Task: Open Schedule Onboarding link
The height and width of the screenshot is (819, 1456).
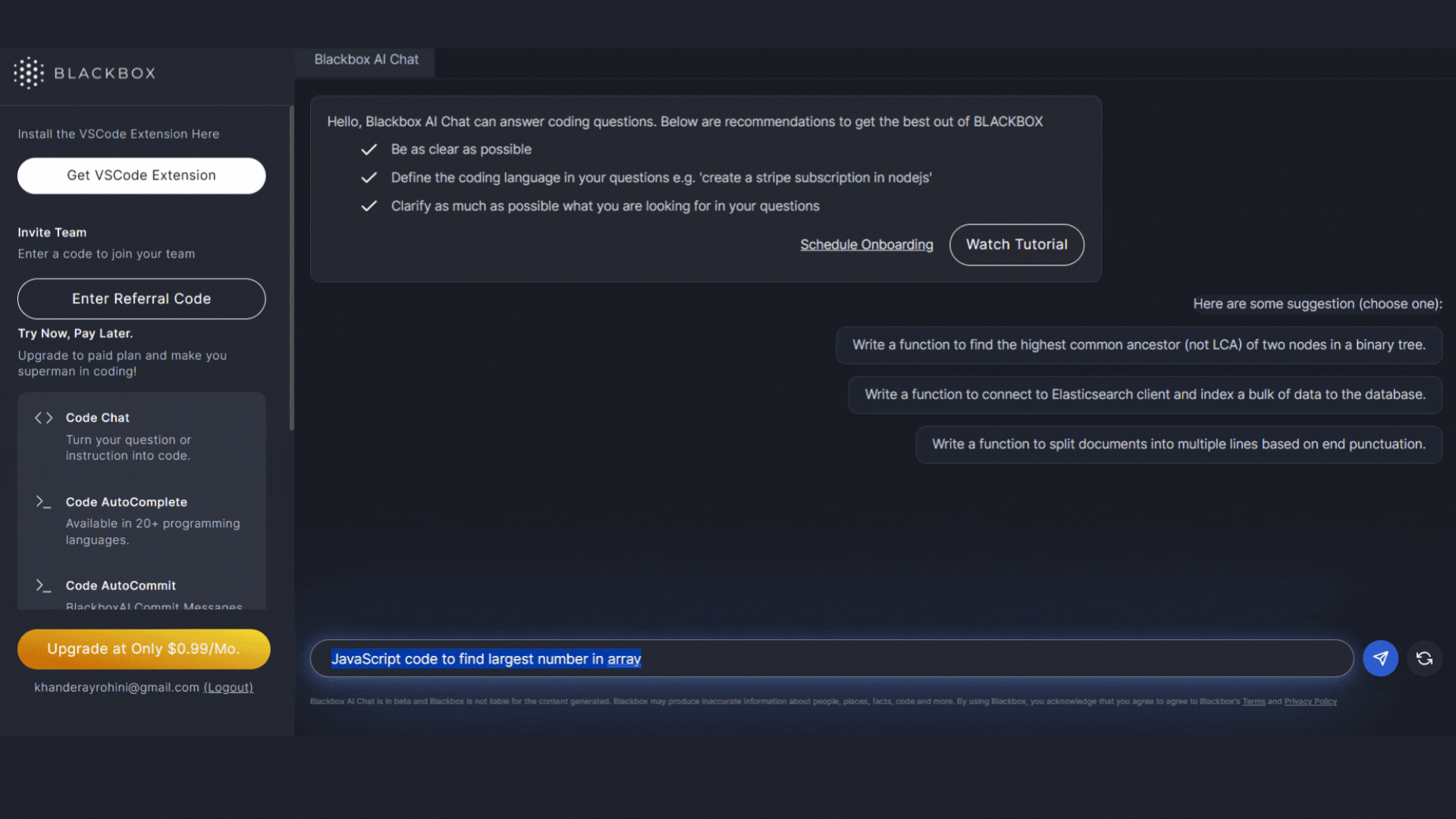Action: [866, 245]
